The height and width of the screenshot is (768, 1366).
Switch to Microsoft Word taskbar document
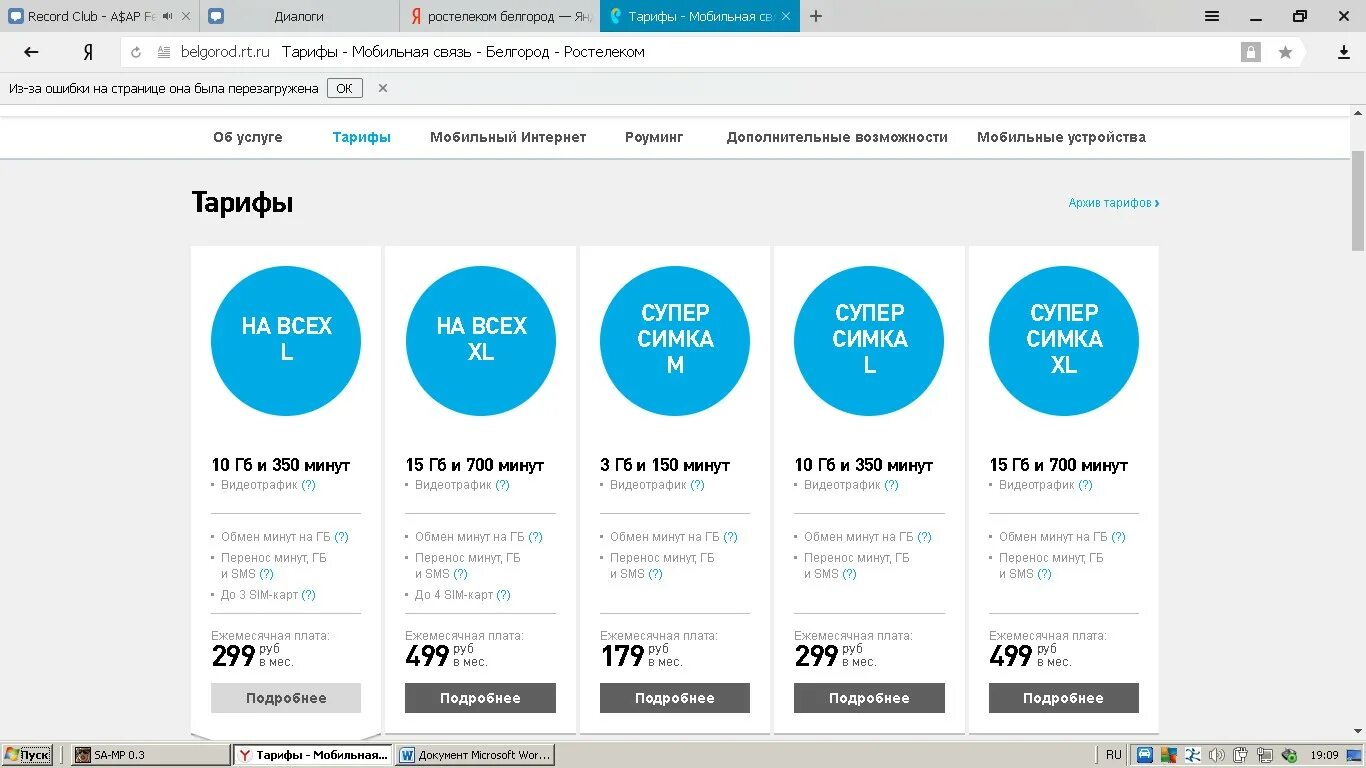[475, 755]
